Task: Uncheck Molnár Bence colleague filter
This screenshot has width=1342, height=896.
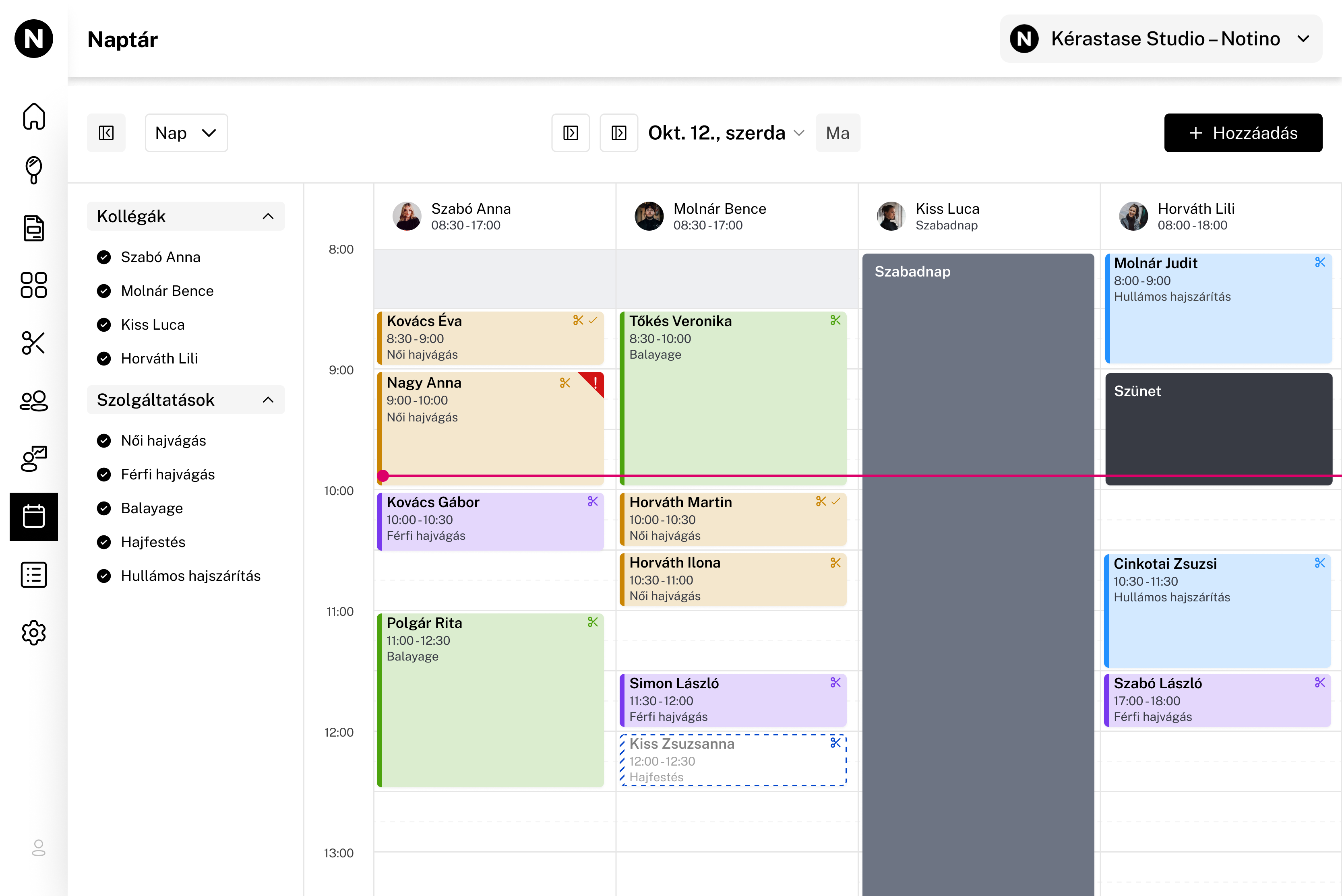Action: [x=104, y=291]
